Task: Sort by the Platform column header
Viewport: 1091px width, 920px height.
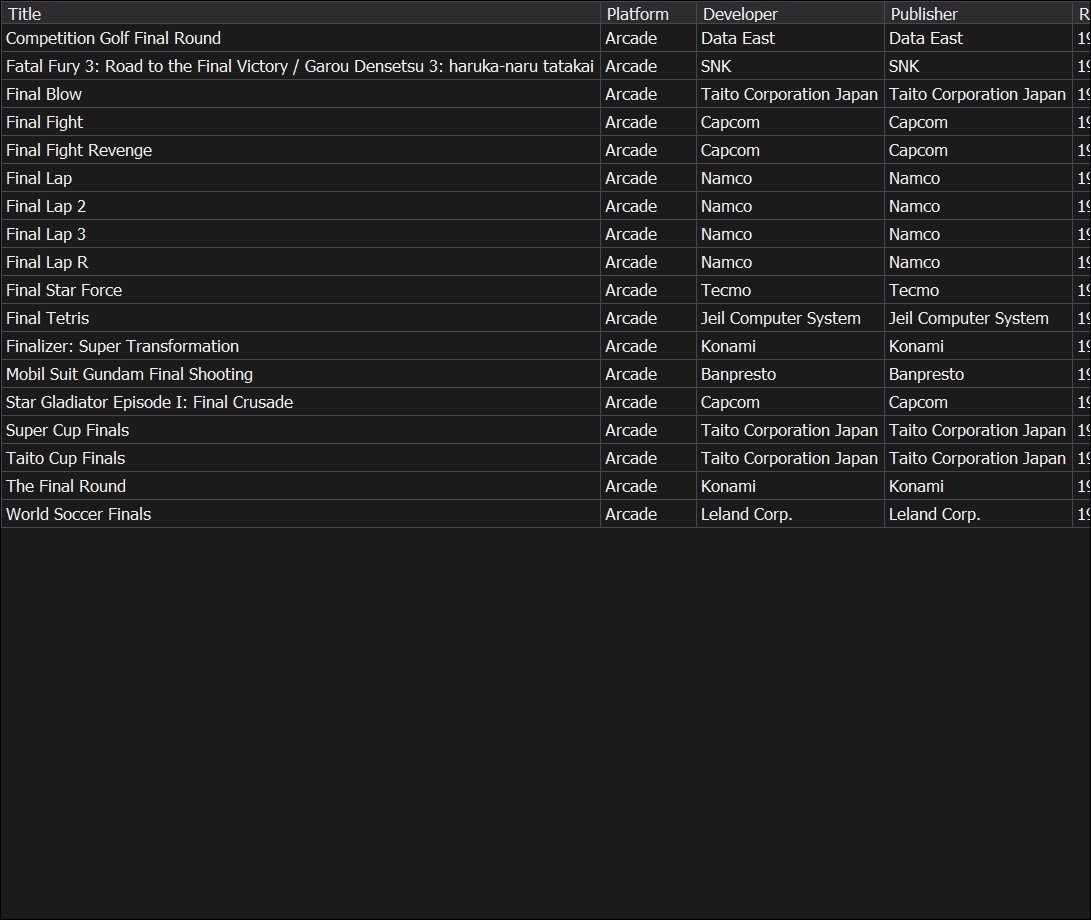Action: point(648,13)
